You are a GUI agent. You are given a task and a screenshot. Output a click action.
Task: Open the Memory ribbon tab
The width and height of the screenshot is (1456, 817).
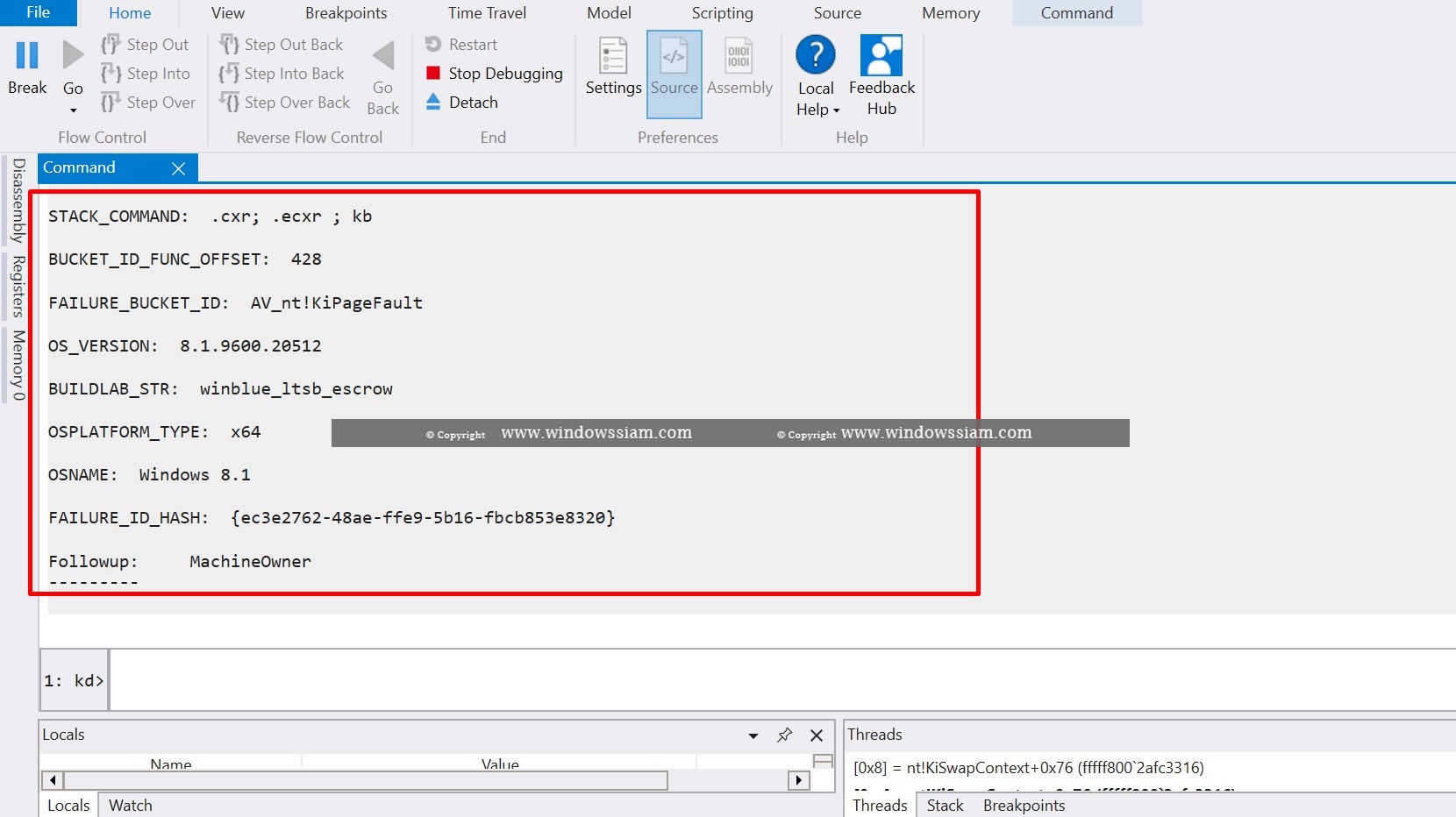tap(951, 13)
